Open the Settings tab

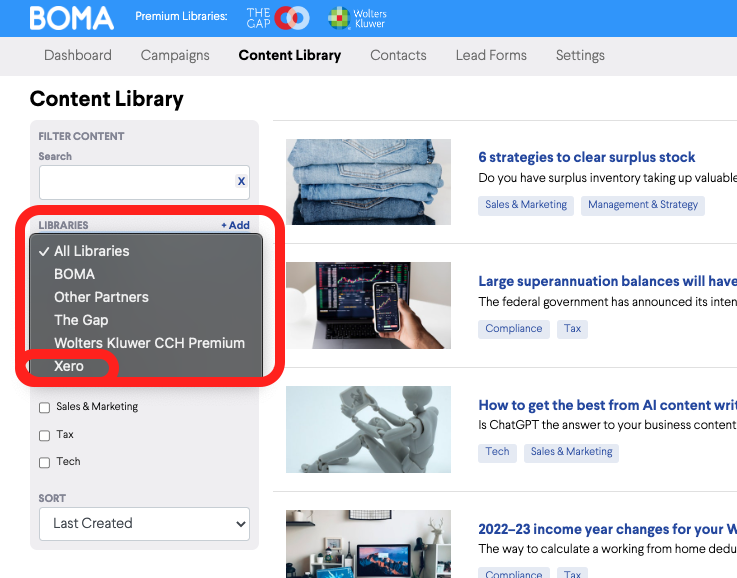pyautogui.click(x=580, y=55)
